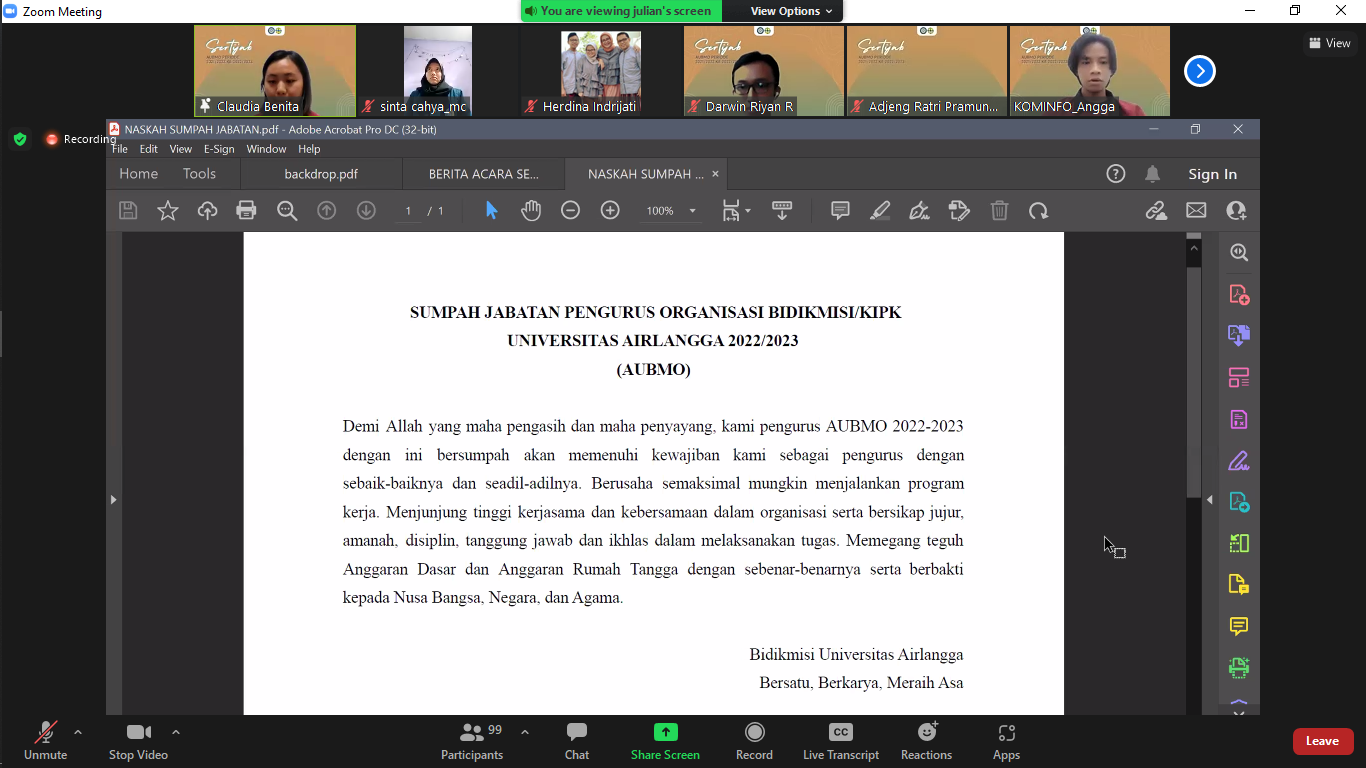Expand audio options arrow next to Unmute

78,732
